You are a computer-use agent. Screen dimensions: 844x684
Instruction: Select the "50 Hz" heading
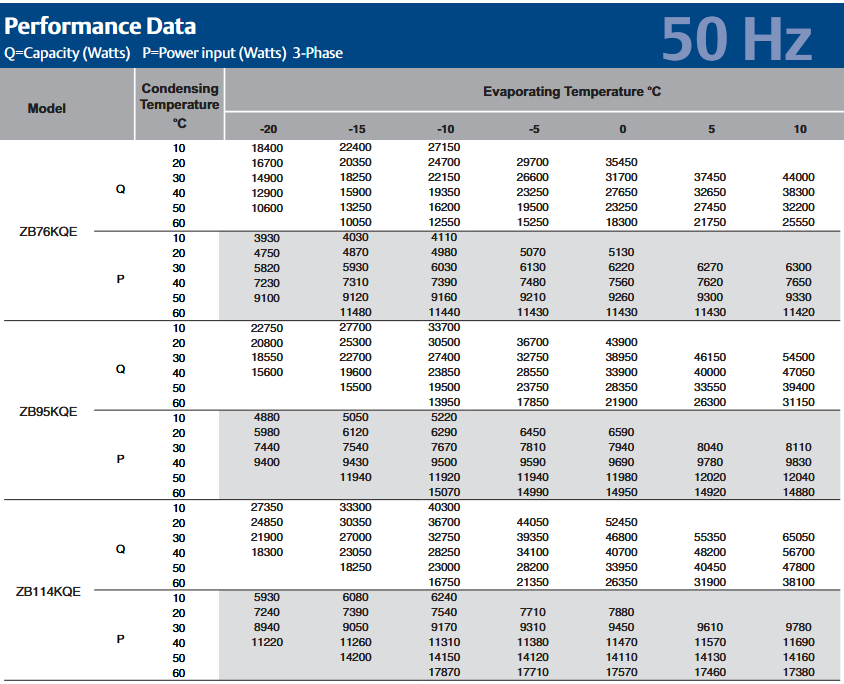(x=736, y=39)
